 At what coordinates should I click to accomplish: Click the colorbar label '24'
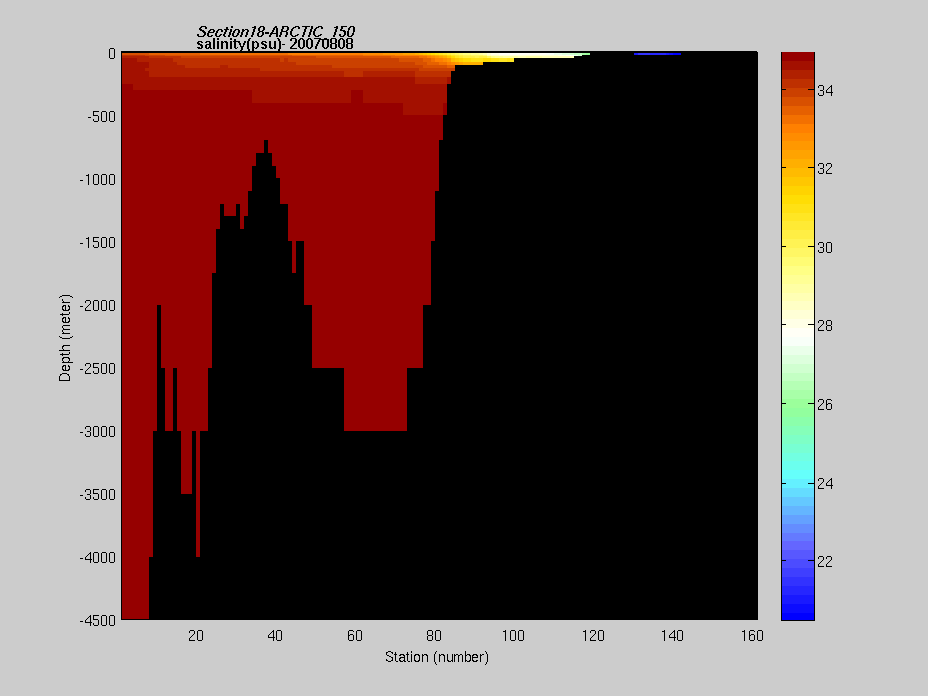(x=825, y=484)
